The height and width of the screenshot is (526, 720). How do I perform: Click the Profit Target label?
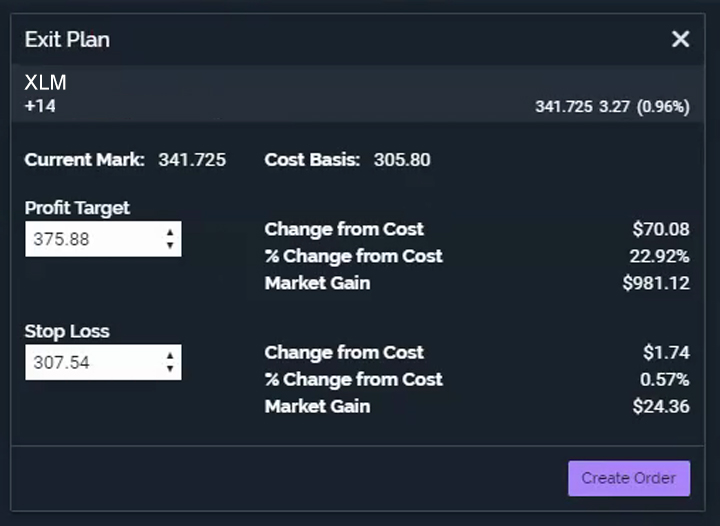[x=77, y=208]
